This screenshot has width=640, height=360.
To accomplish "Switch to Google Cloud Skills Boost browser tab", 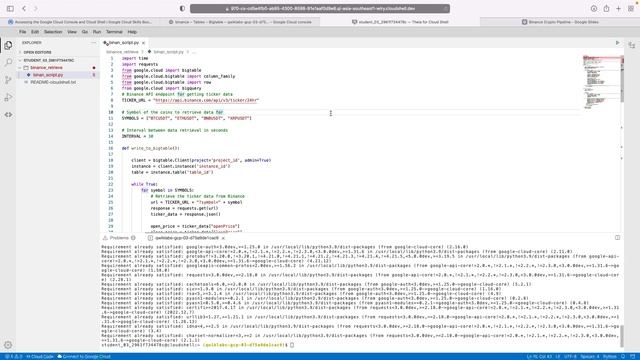I will coord(80,22).
